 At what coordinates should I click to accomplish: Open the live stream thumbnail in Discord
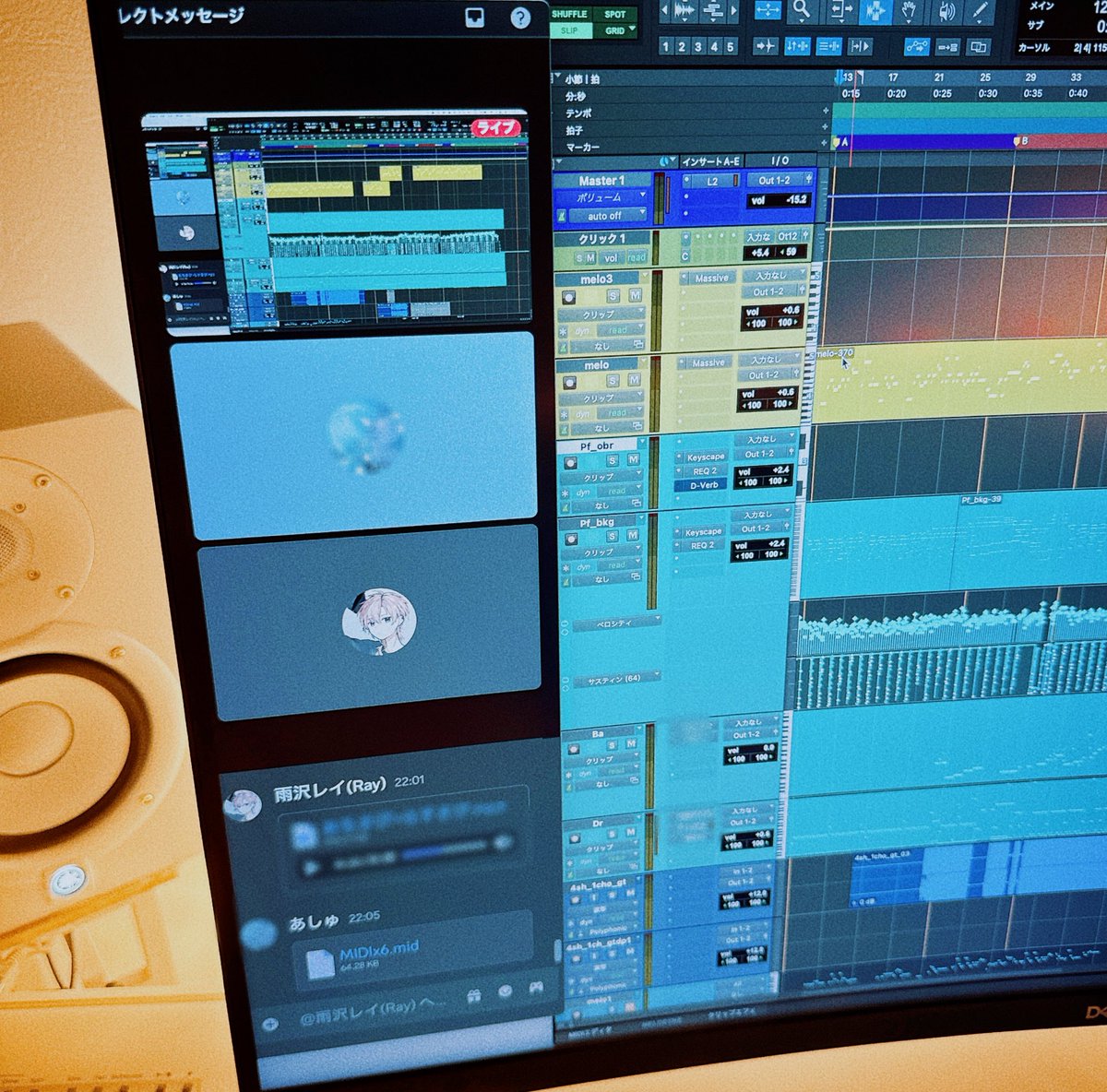pyautogui.click(x=339, y=221)
